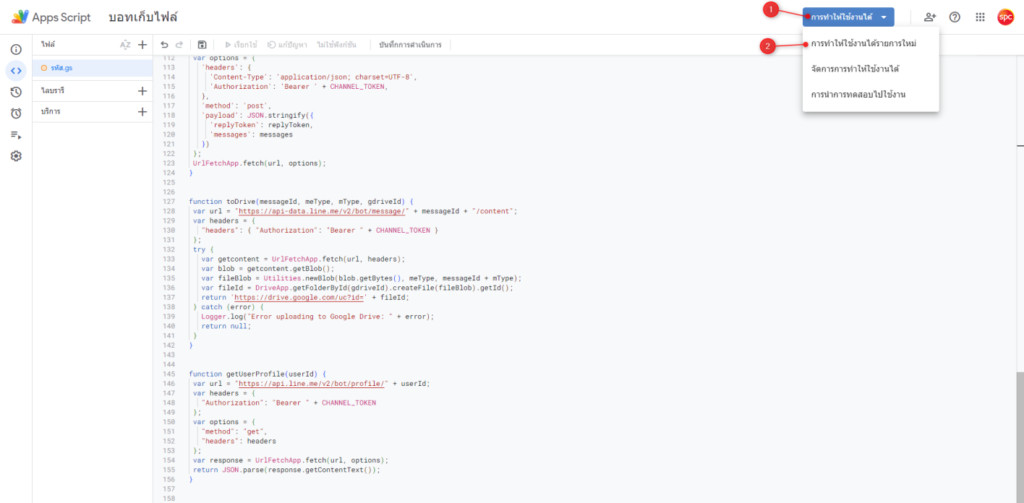Click the Execution log button in toolbar

(410, 45)
